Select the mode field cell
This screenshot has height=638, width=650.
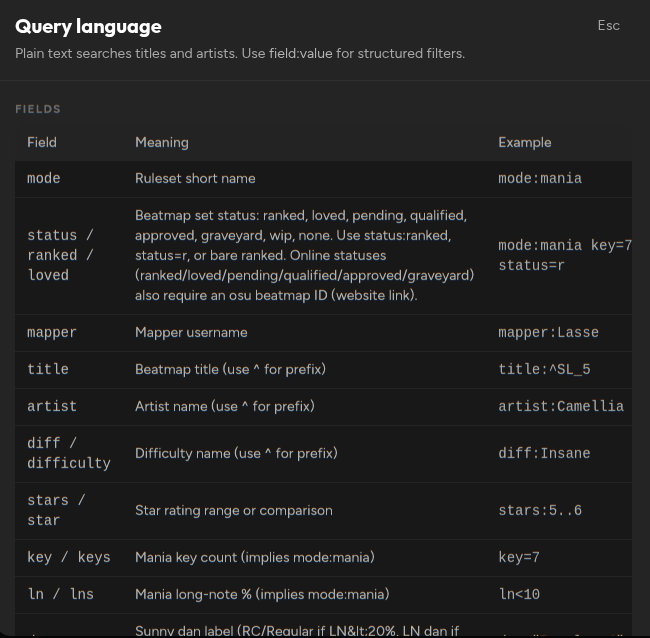pyautogui.click(x=44, y=178)
